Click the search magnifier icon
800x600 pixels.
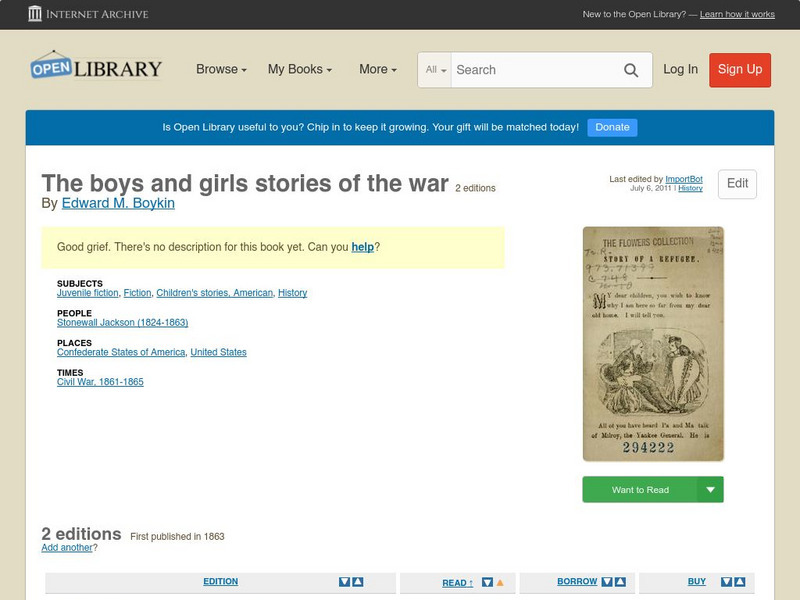(631, 70)
